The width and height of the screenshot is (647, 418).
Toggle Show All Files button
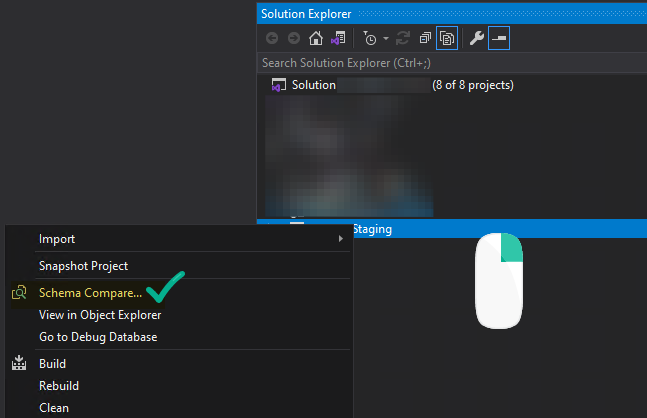[x=447, y=38]
